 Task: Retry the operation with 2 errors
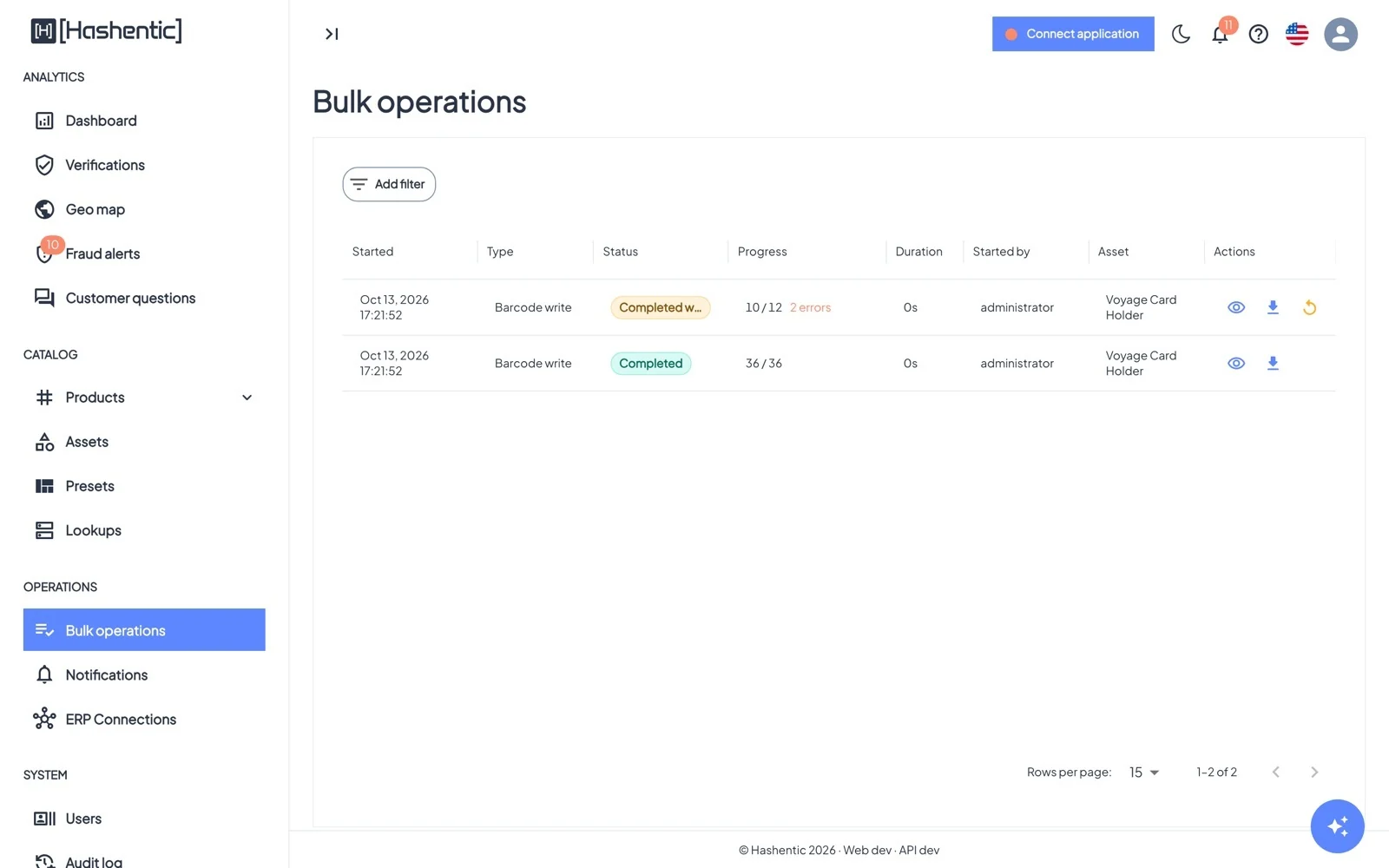1309,307
